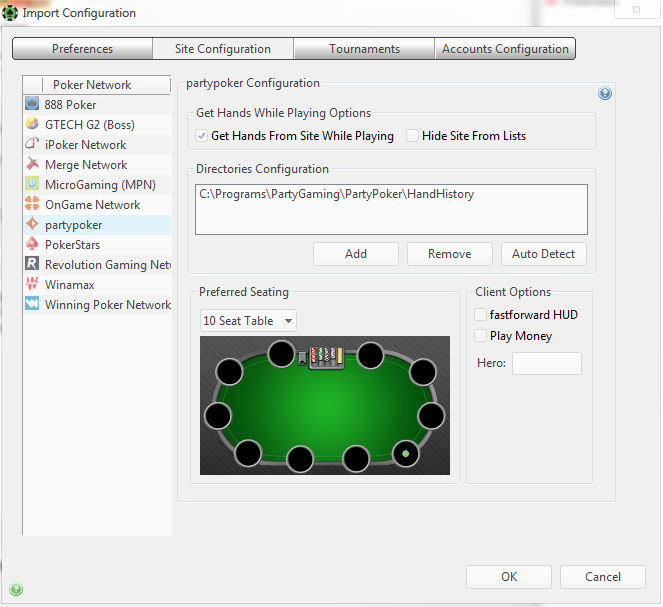Click the Merge Network icon

(x=32, y=164)
